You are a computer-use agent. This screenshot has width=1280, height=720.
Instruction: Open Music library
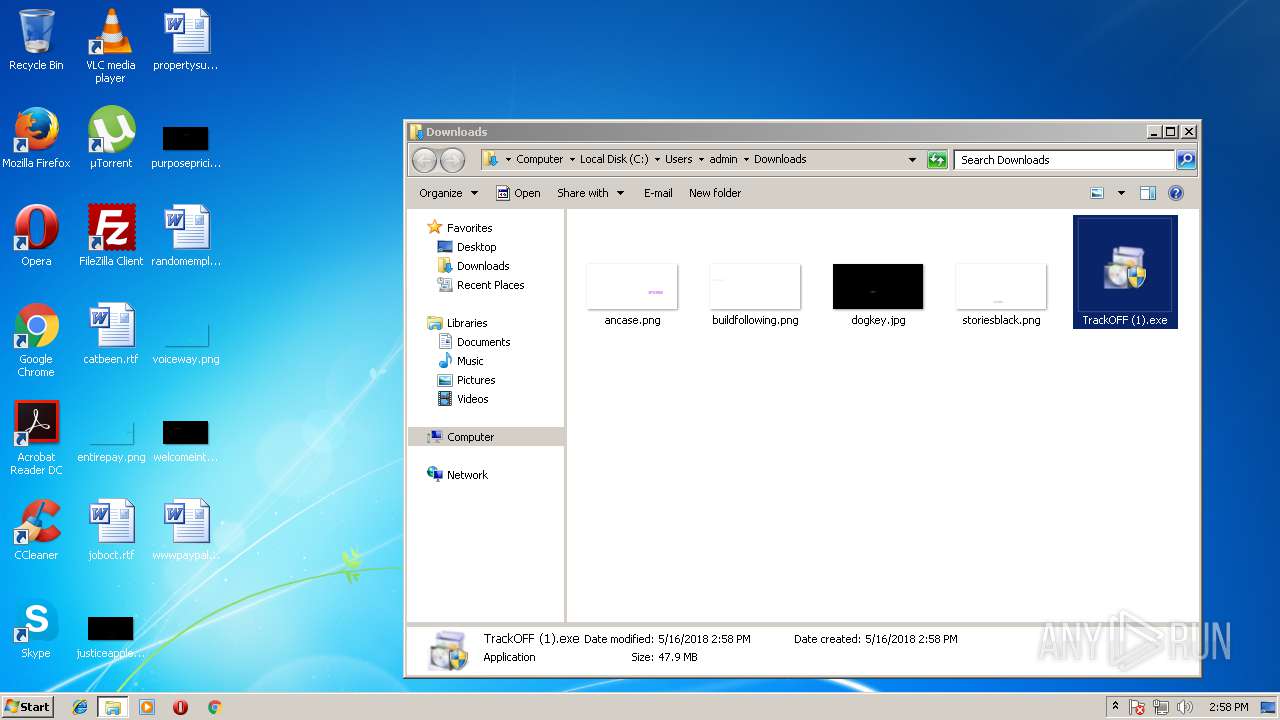(470, 361)
